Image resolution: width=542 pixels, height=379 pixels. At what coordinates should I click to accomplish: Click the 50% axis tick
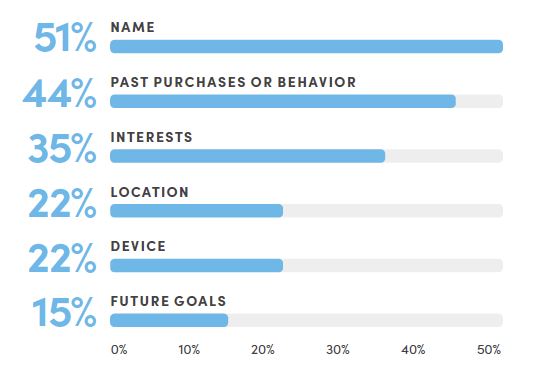pos(489,350)
